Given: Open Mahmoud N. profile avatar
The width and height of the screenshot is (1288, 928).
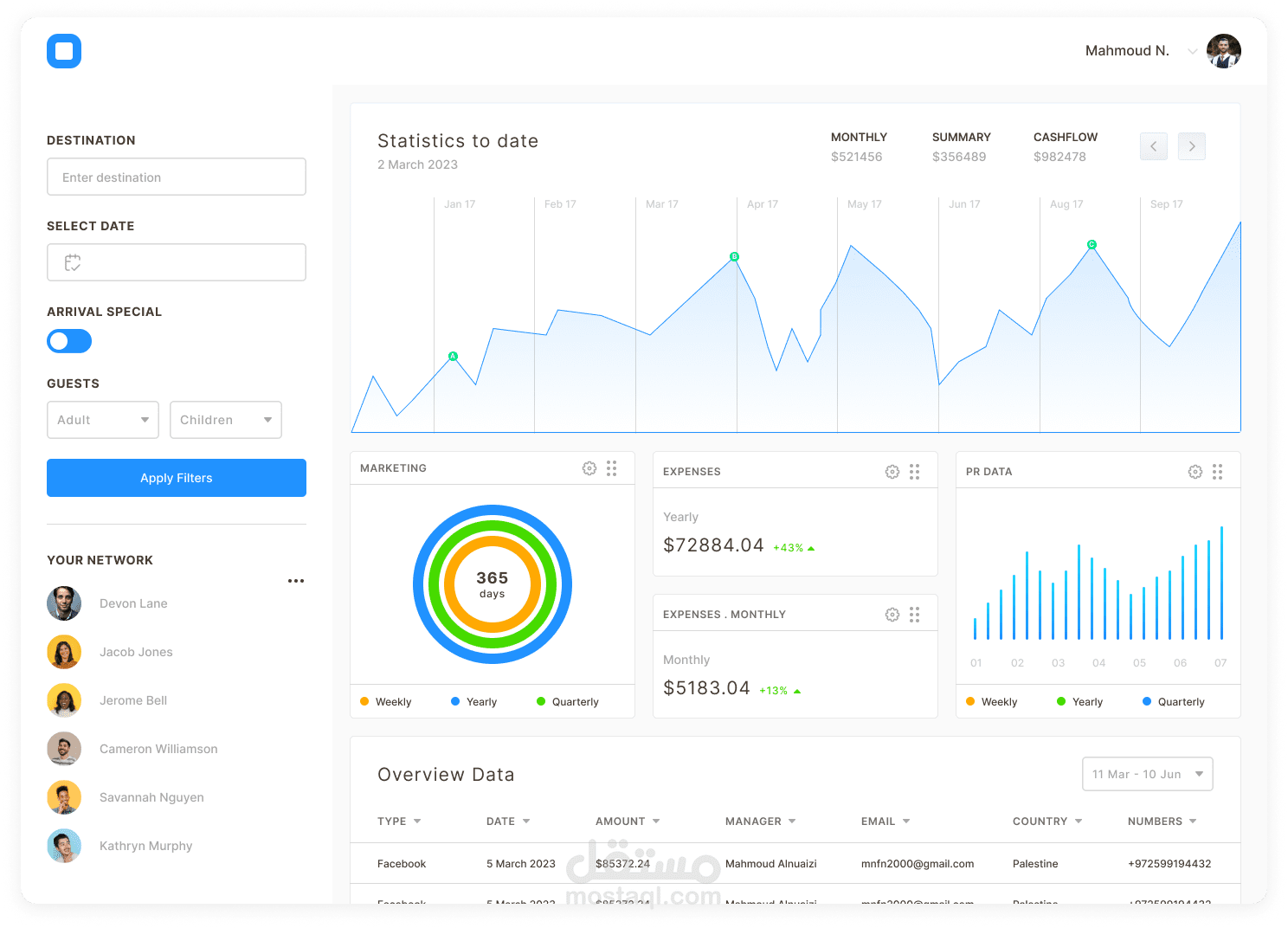Looking at the screenshot, I should tap(1224, 51).
